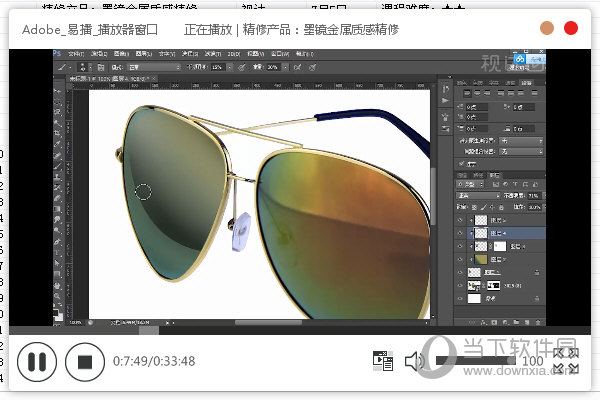This screenshot has width=600, height=400.
Task: Select the Magic Wand tool
Action: click(58, 123)
